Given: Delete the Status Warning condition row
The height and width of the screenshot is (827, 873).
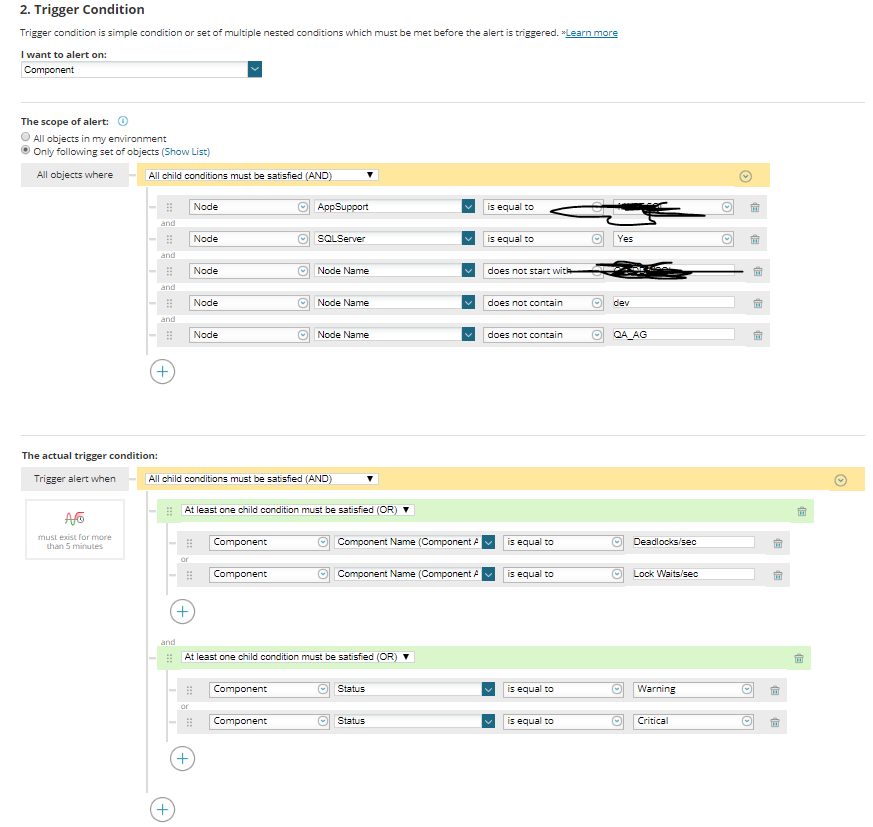Looking at the screenshot, I should [x=774, y=690].
